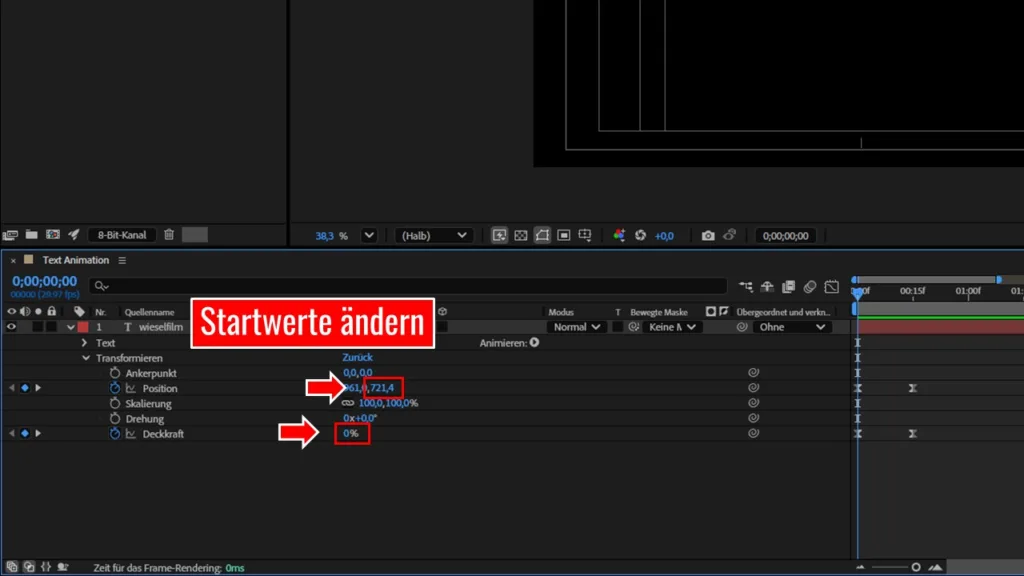Open the Normal blending mode dropdown
The height and width of the screenshot is (576, 1024).
[x=575, y=327]
